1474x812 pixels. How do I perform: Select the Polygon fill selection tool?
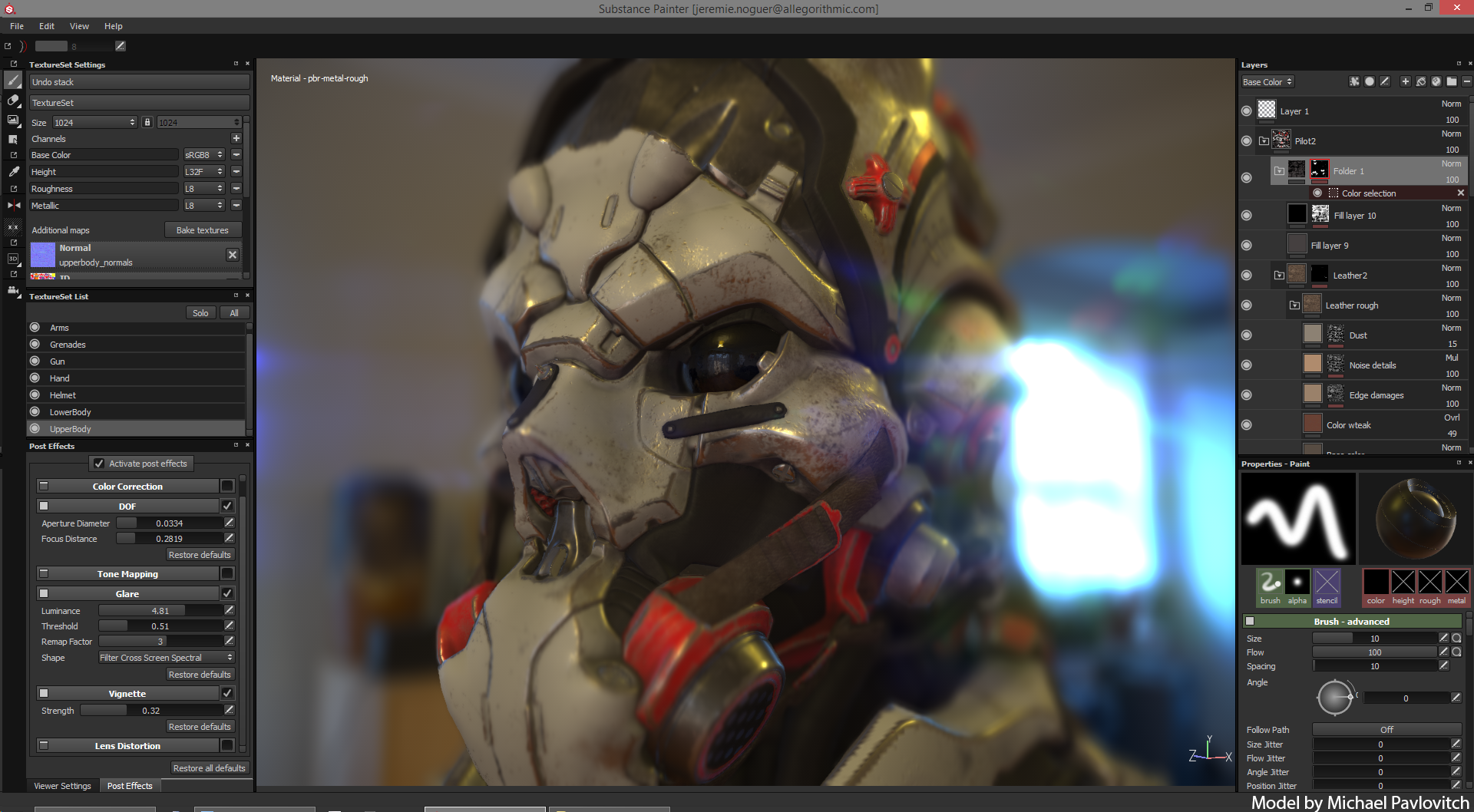pos(13,139)
